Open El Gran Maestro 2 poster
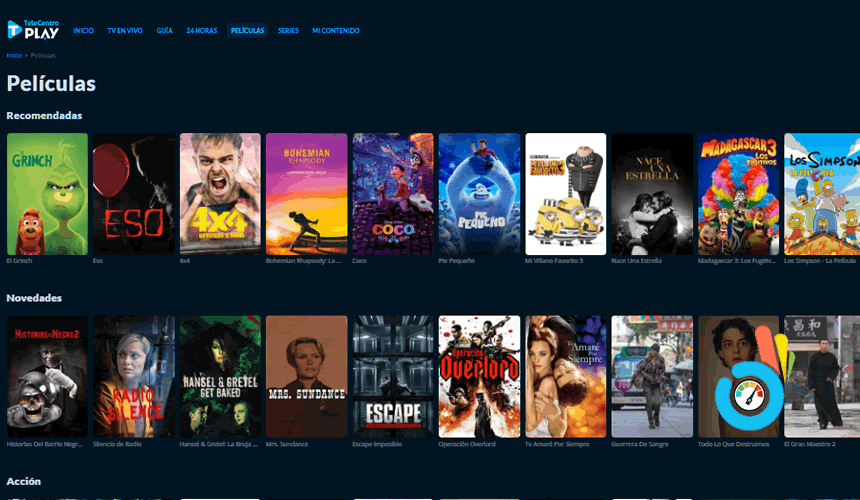 pos(822,377)
